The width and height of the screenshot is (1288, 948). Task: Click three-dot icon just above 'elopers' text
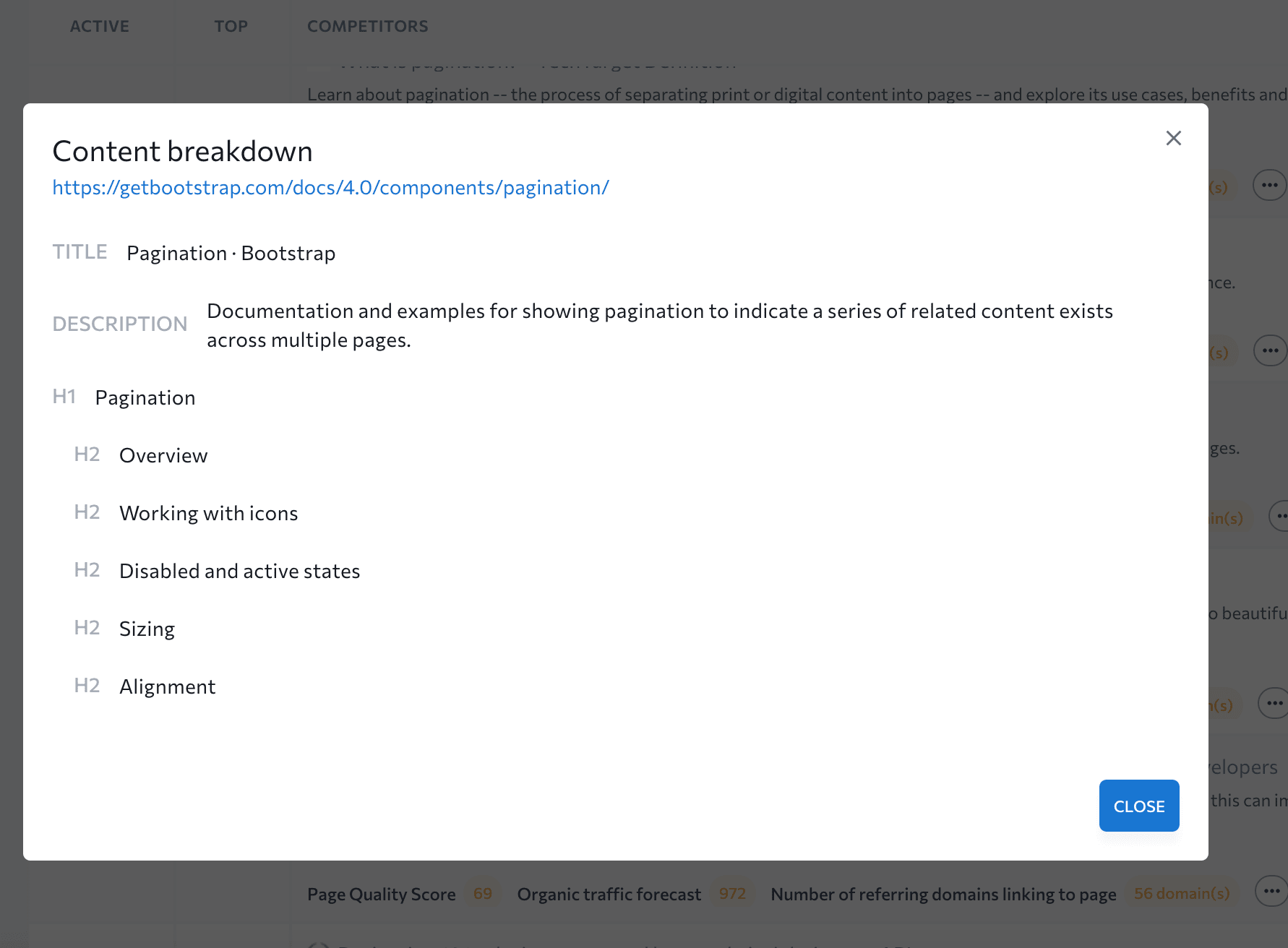[x=1274, y=703]
